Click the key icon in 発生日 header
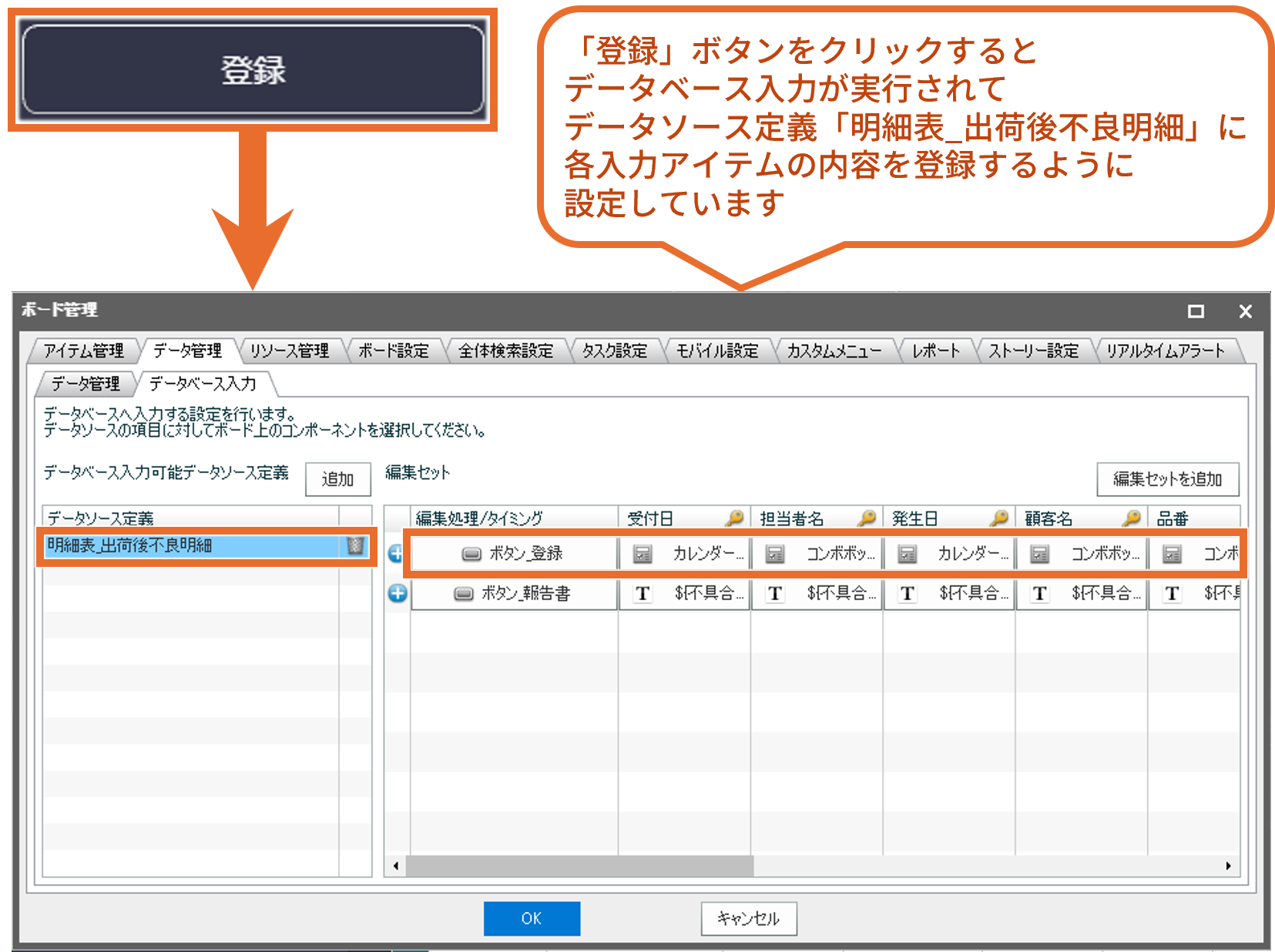This screenshot has width=1275, height=952. (x=999, y=518)
